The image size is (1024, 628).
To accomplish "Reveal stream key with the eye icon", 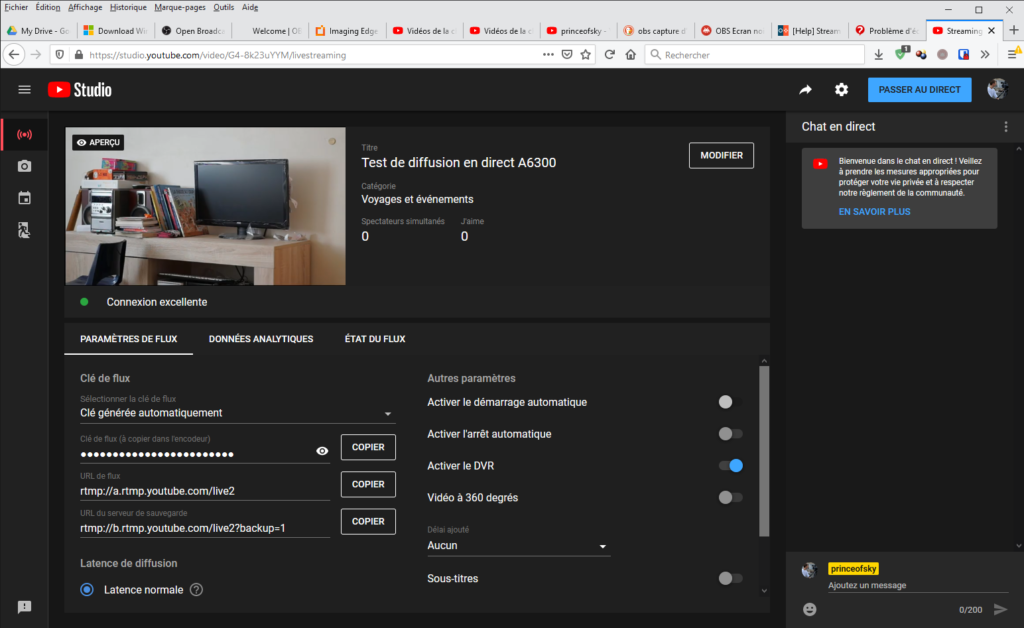I will 322,451.
